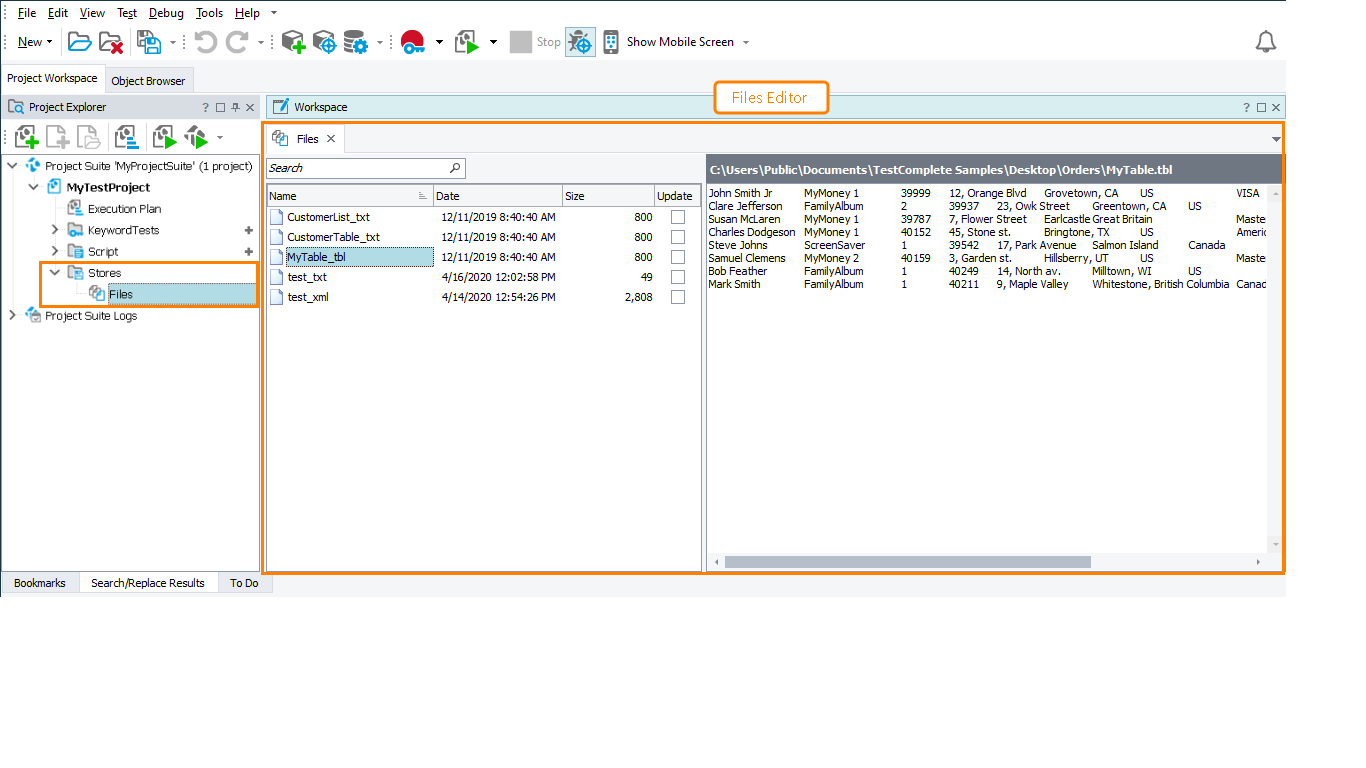Open the New menu dropdown
The height and width of the screenshot is (768, 1366).
click(x=34, y=41)
